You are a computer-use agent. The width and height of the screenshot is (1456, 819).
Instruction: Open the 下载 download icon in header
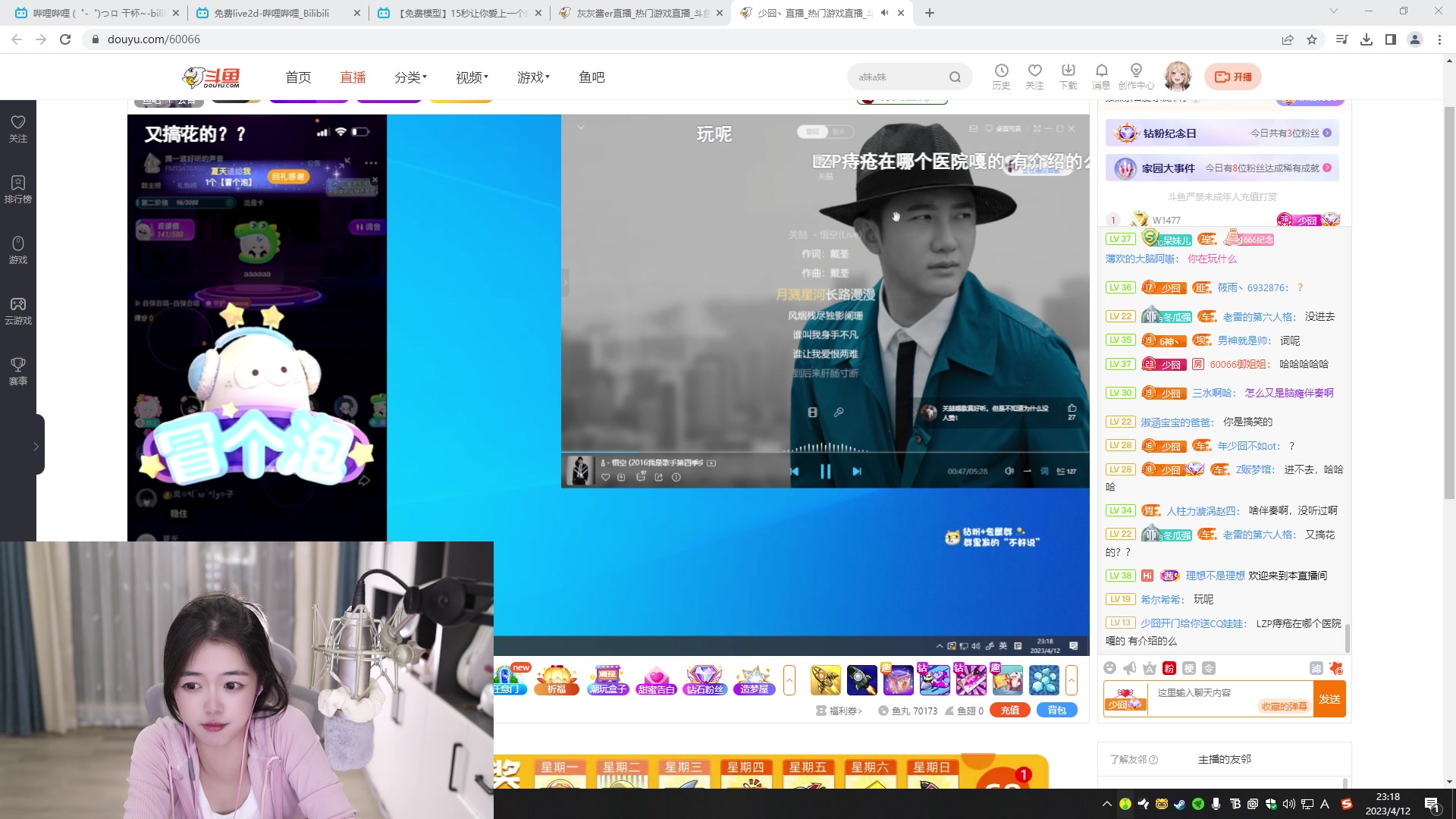click(1068, 77)
